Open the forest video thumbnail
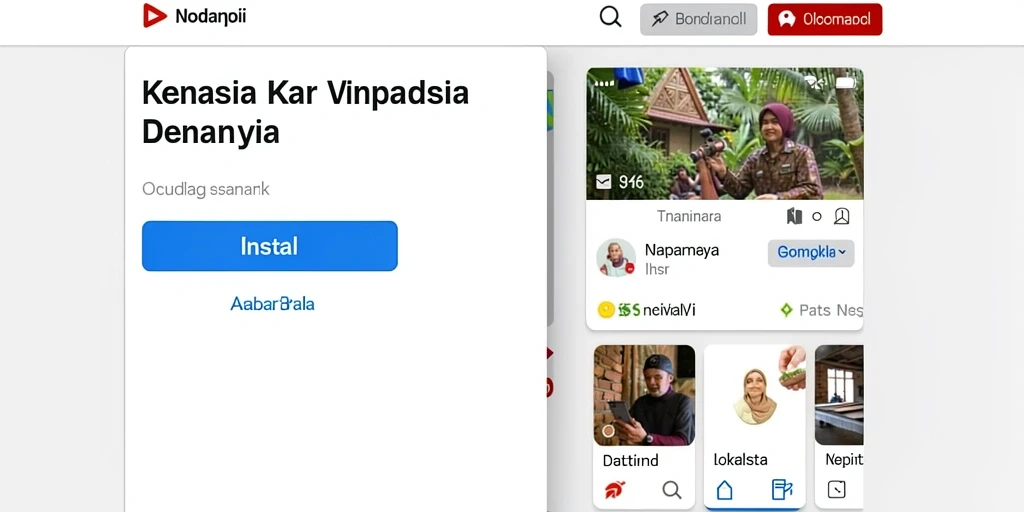The width and height of the screenshot is (1024, 512). [x=724, y=133]
